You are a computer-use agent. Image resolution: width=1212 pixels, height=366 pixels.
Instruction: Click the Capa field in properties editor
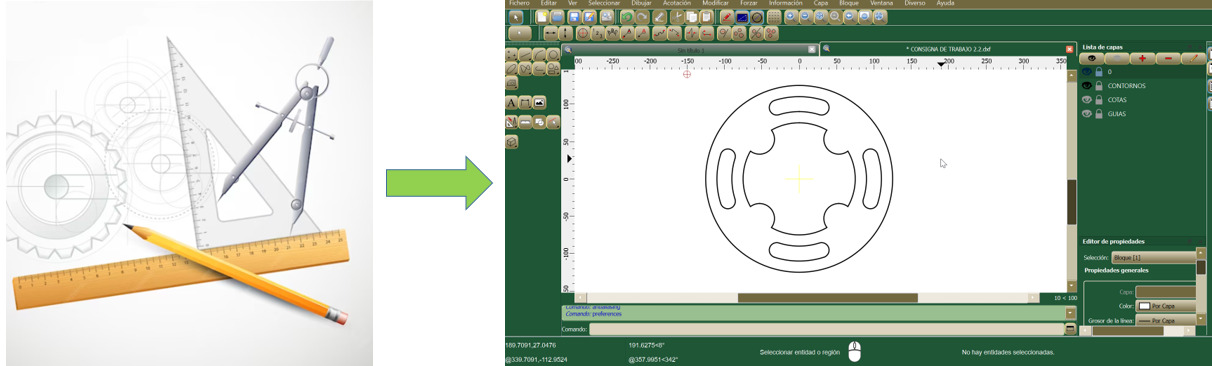[x=1165, y=291]
